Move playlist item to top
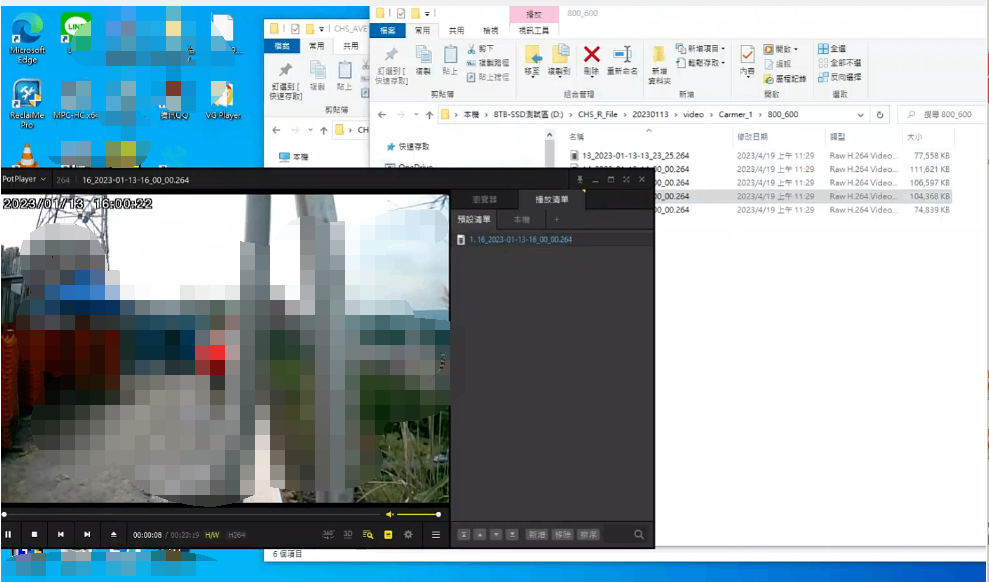This screenshot has height=582, width=989. (x=464, y=535)
